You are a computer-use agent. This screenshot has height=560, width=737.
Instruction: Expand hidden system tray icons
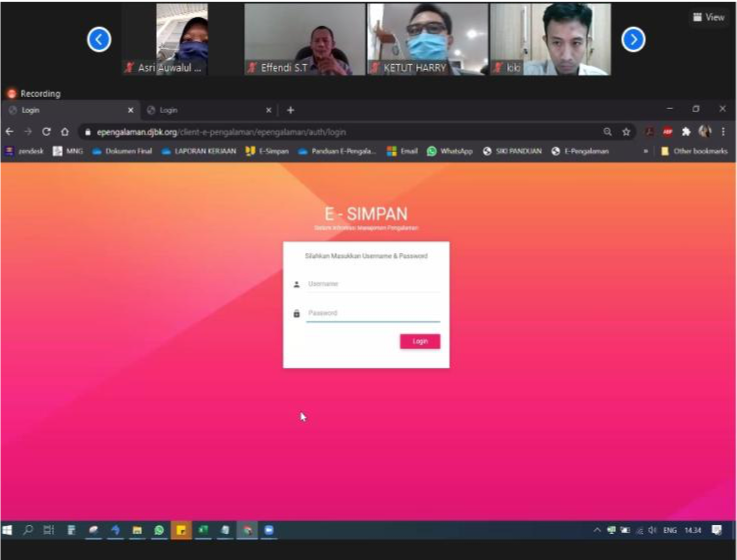597,530
